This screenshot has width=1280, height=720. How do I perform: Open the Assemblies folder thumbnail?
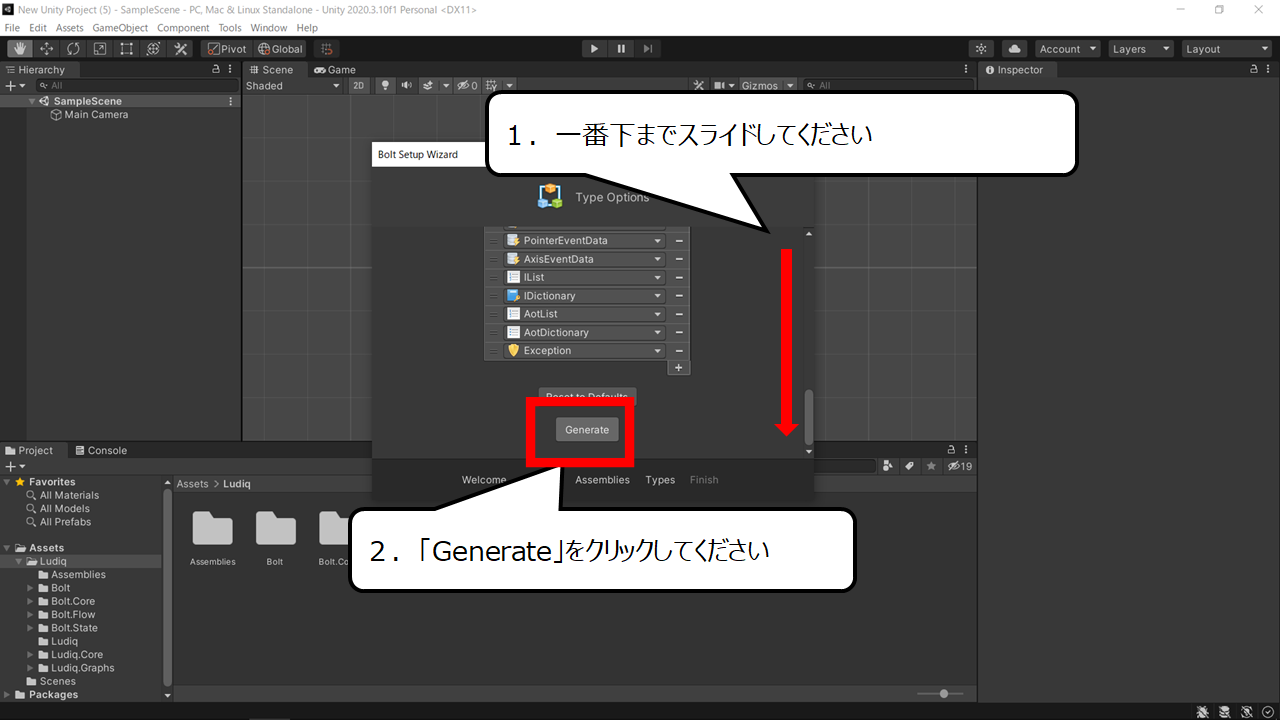tap(212, 528)
